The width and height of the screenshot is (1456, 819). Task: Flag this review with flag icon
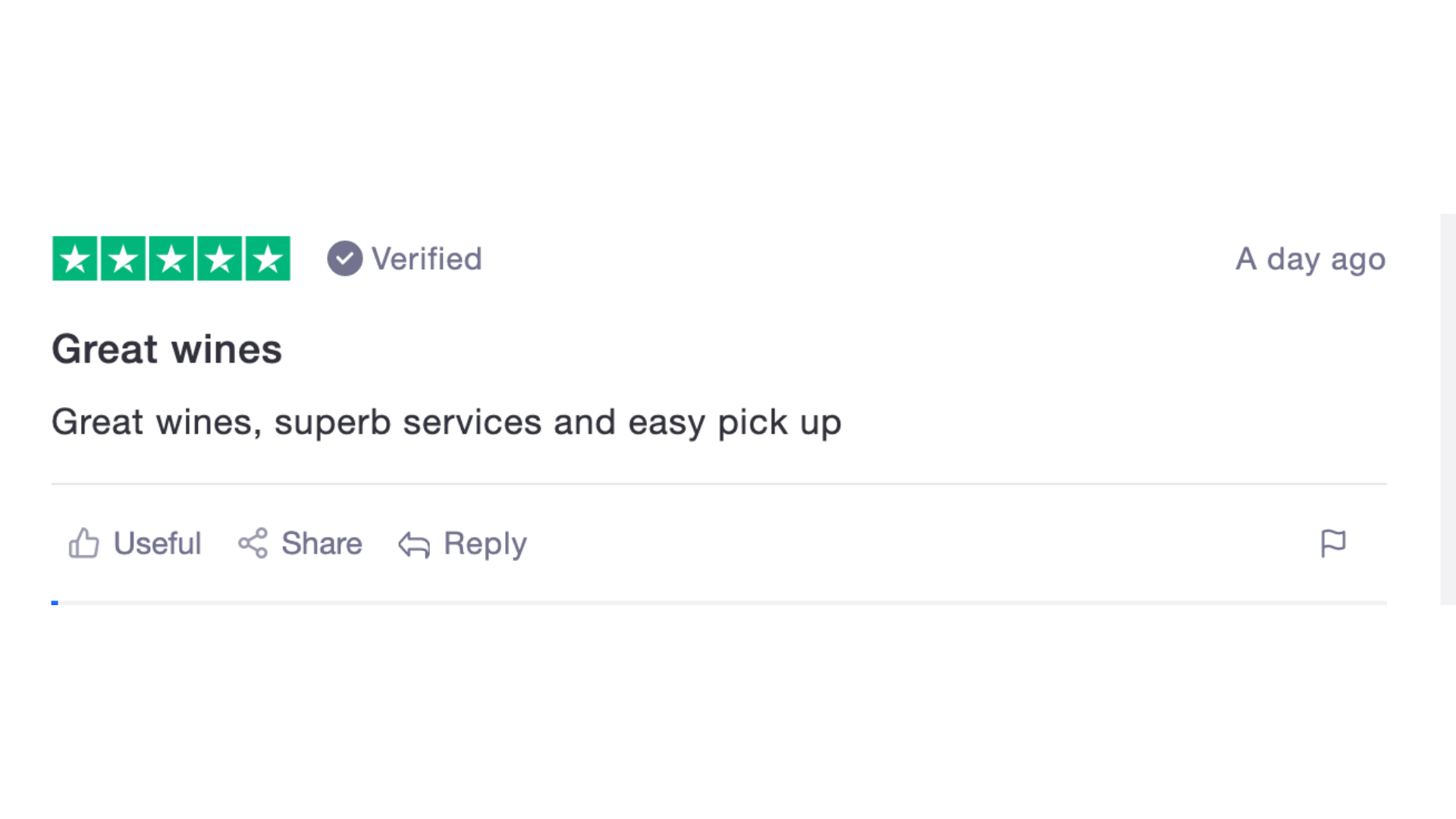[1332, 543]
